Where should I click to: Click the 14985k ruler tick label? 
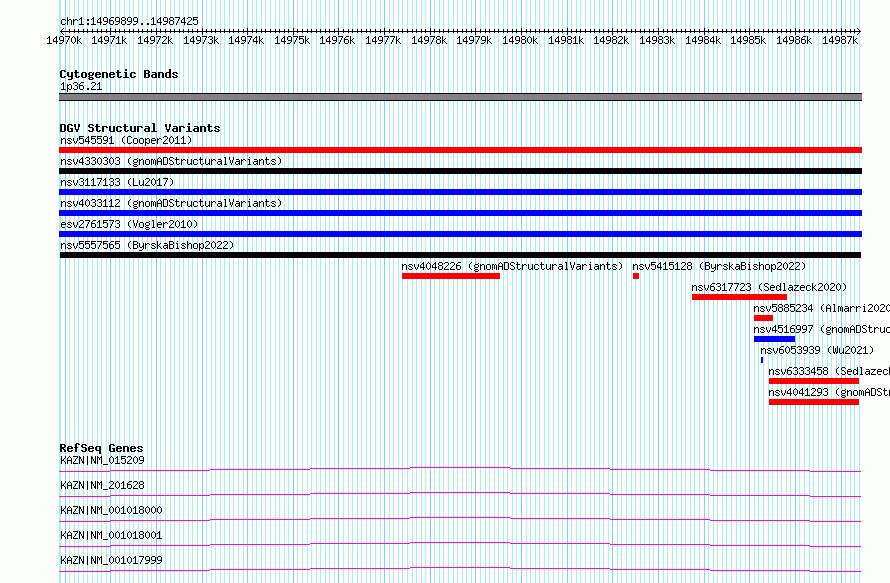pos(748,40)
